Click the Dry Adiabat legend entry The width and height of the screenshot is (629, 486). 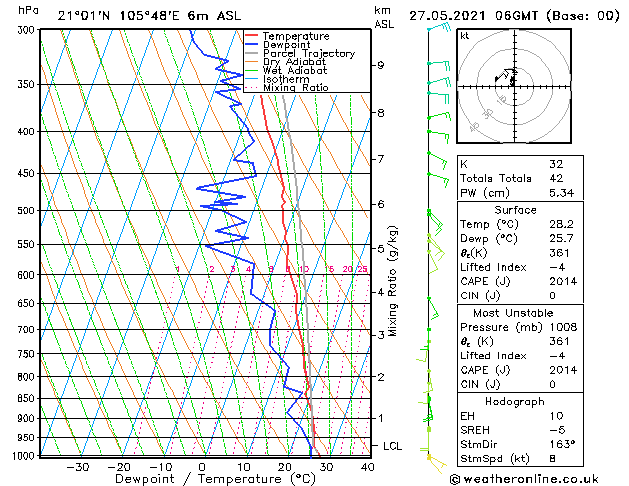tap(286, 62)
